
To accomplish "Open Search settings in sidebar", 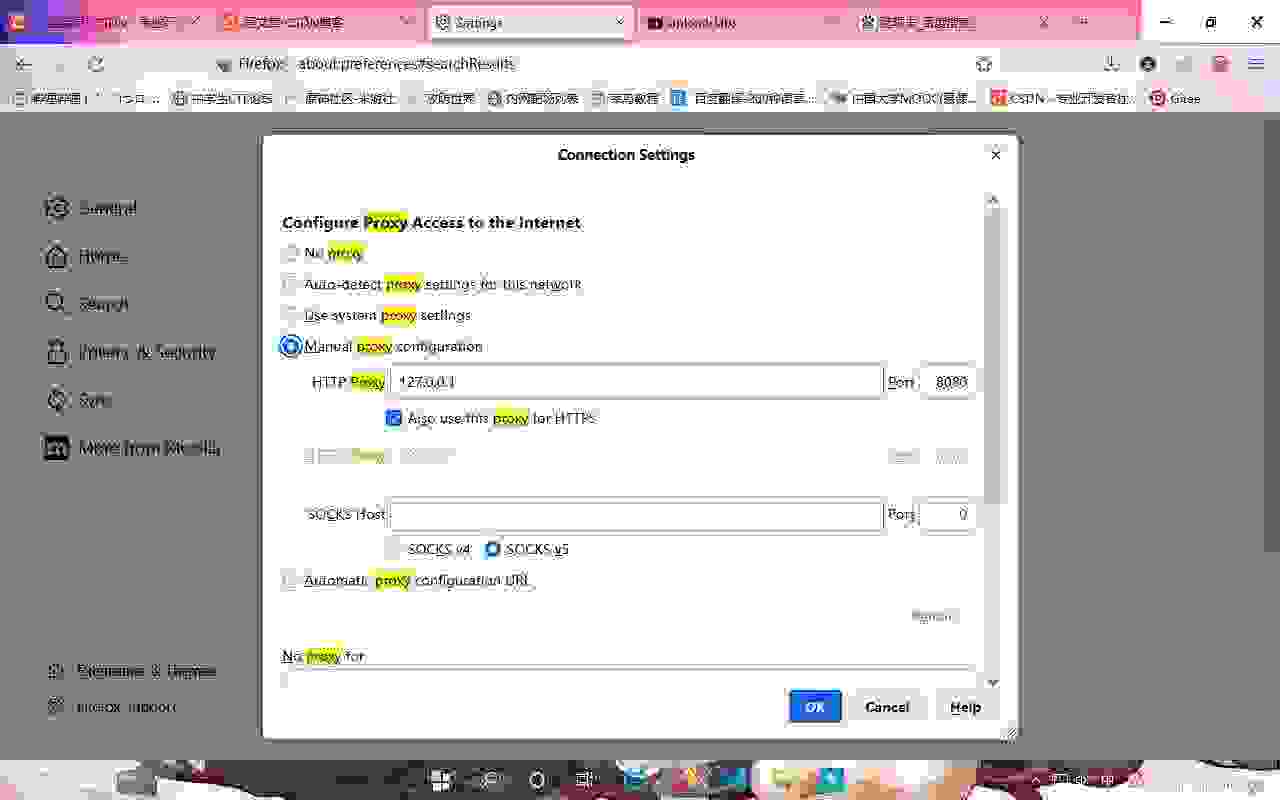I will pos(87,304).
